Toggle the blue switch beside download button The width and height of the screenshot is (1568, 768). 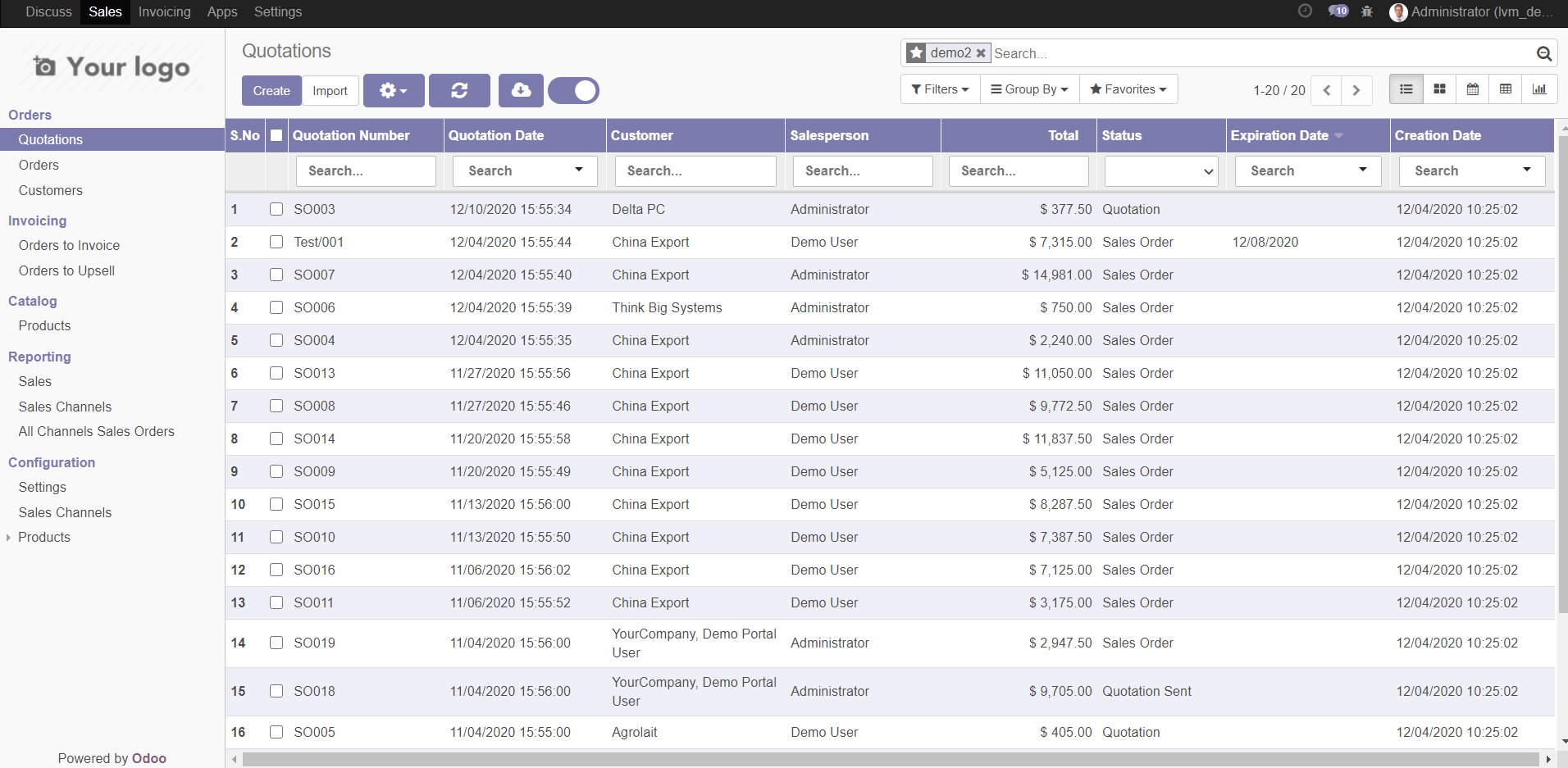[574, 90]
